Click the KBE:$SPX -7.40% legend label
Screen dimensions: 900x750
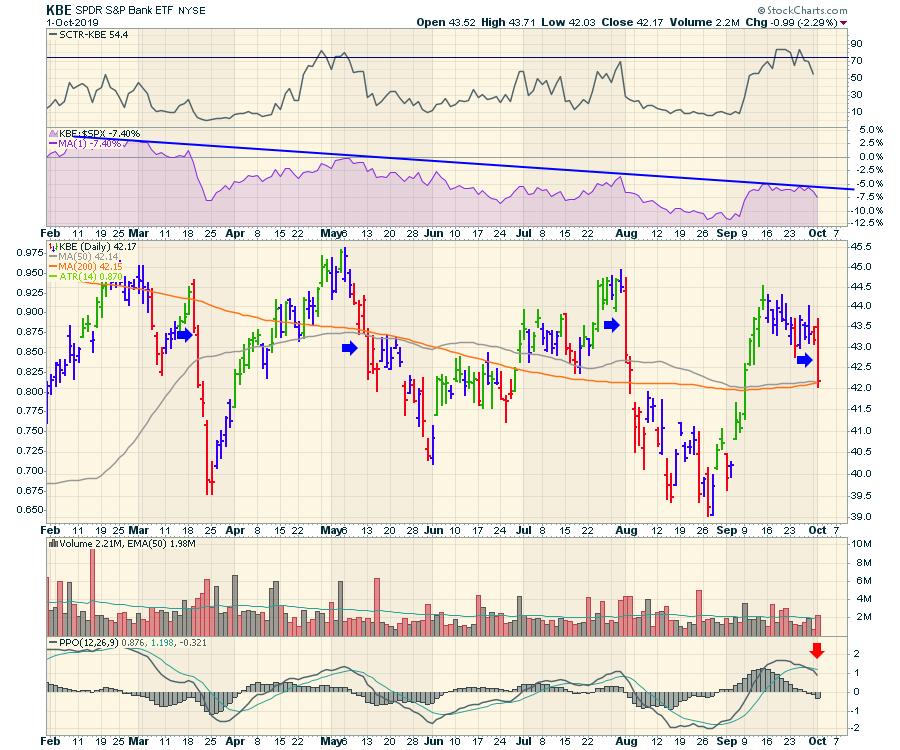[x=99, y=134]
